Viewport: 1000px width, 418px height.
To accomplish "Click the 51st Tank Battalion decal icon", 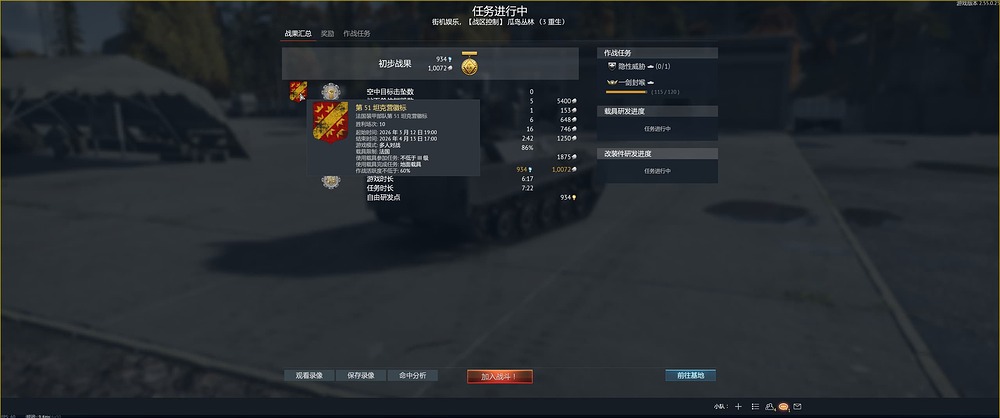I will pyautogui.click(x=298, y=91).
